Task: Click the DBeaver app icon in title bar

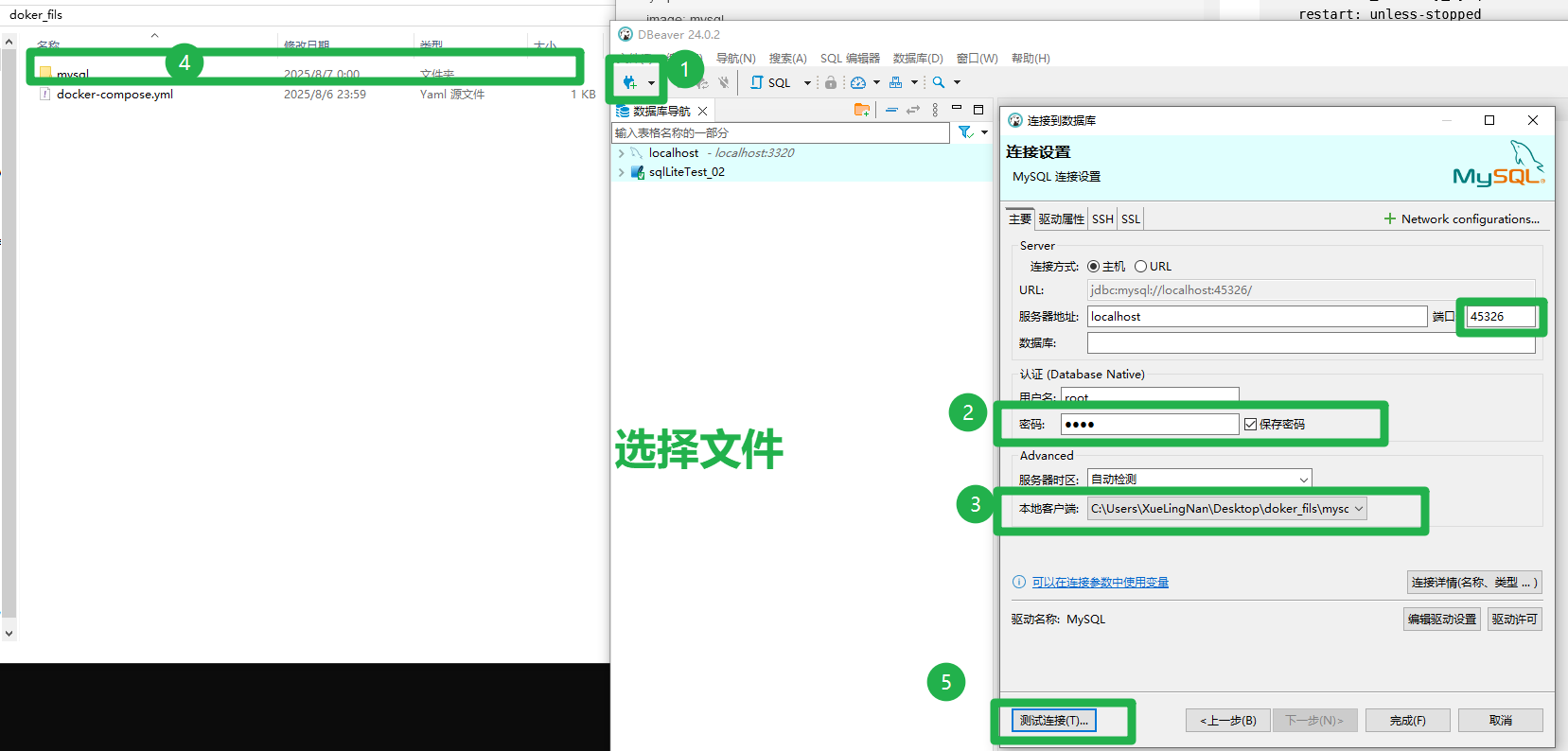Action: 625,34
